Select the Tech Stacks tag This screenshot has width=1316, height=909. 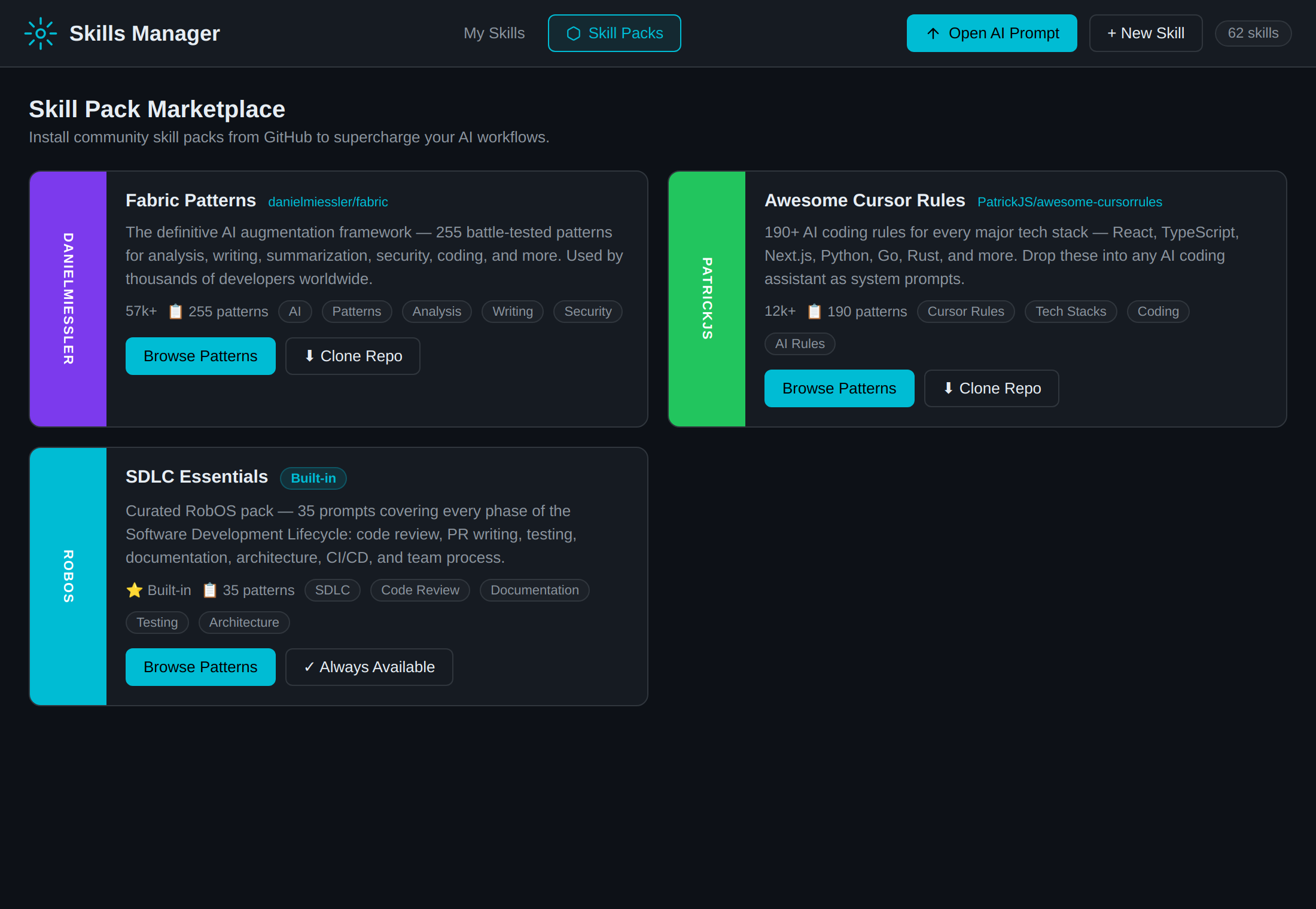1071,312
